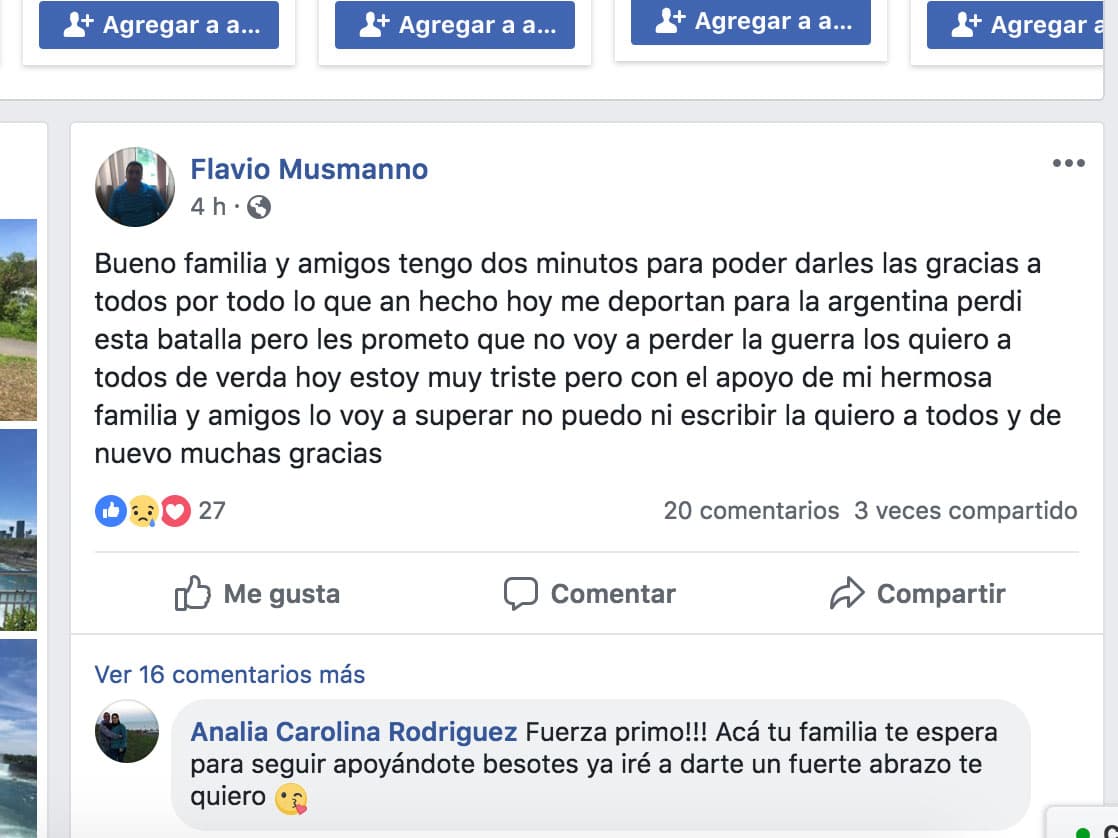Screen dimensions: 1118x838
Task: Click the globe public privacy icon
Action: tap(258, 207)
